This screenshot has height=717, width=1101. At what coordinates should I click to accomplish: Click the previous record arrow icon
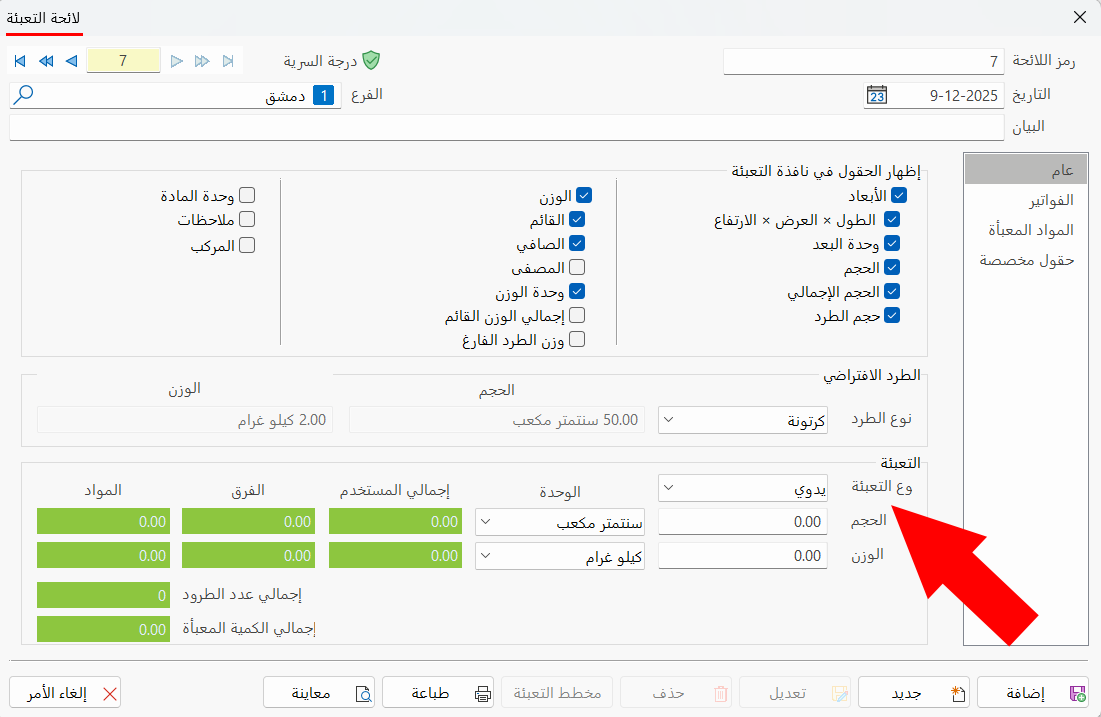[70, 60]
